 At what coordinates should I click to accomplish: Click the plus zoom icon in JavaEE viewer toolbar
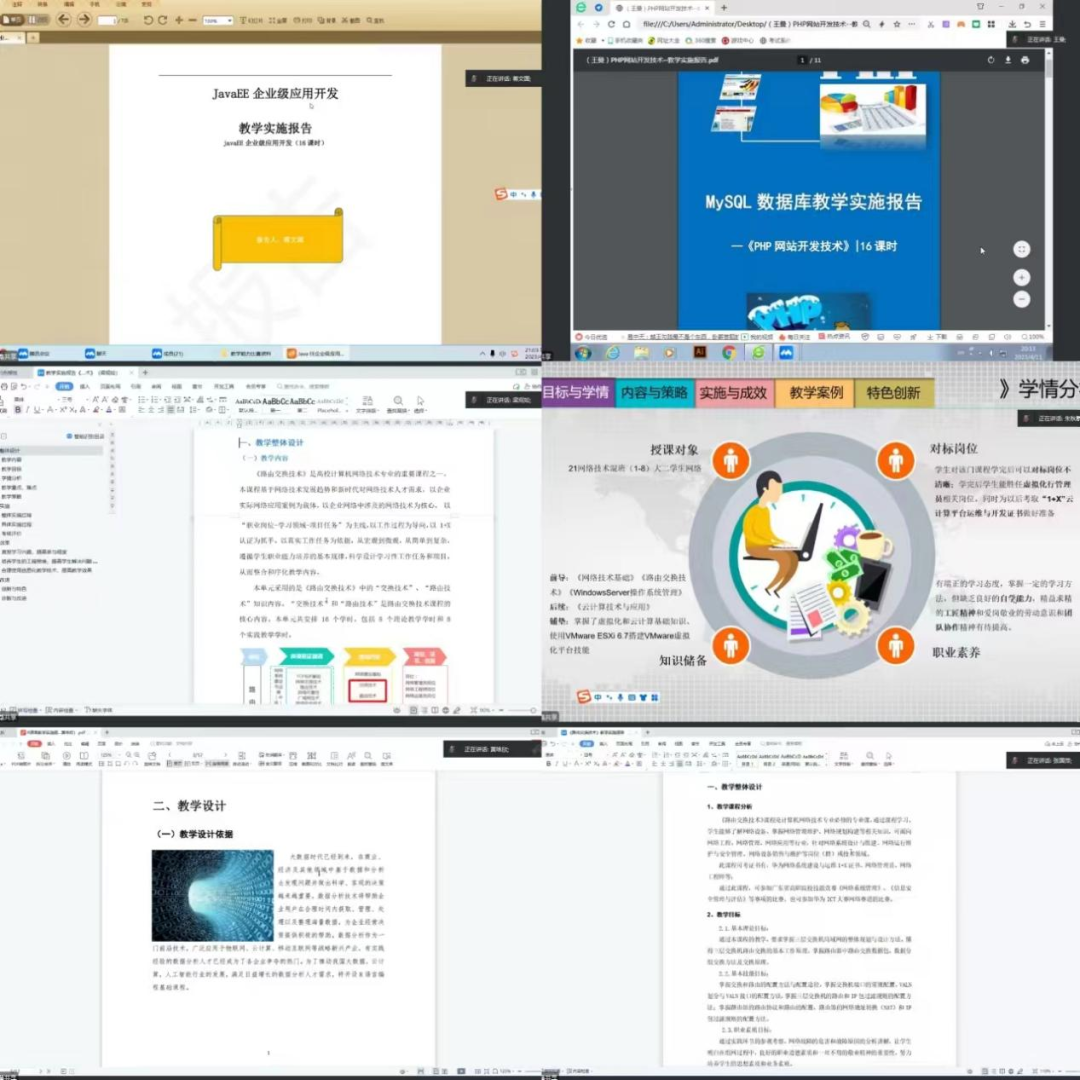click(179, 20)
